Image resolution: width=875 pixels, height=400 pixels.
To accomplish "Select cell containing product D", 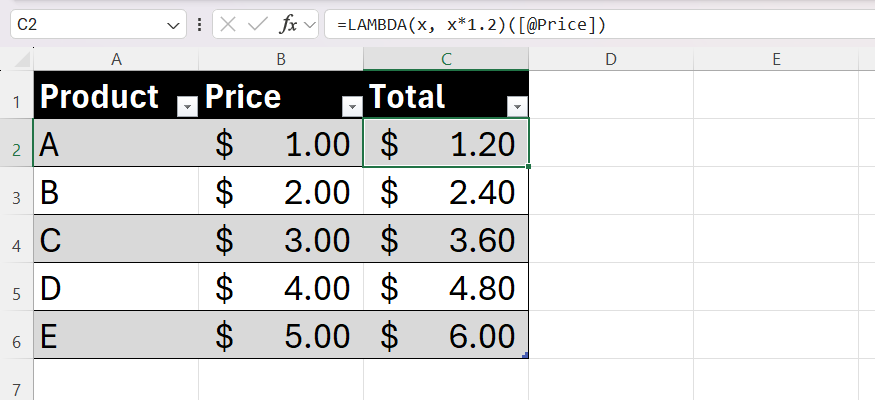I will (116, 287).
